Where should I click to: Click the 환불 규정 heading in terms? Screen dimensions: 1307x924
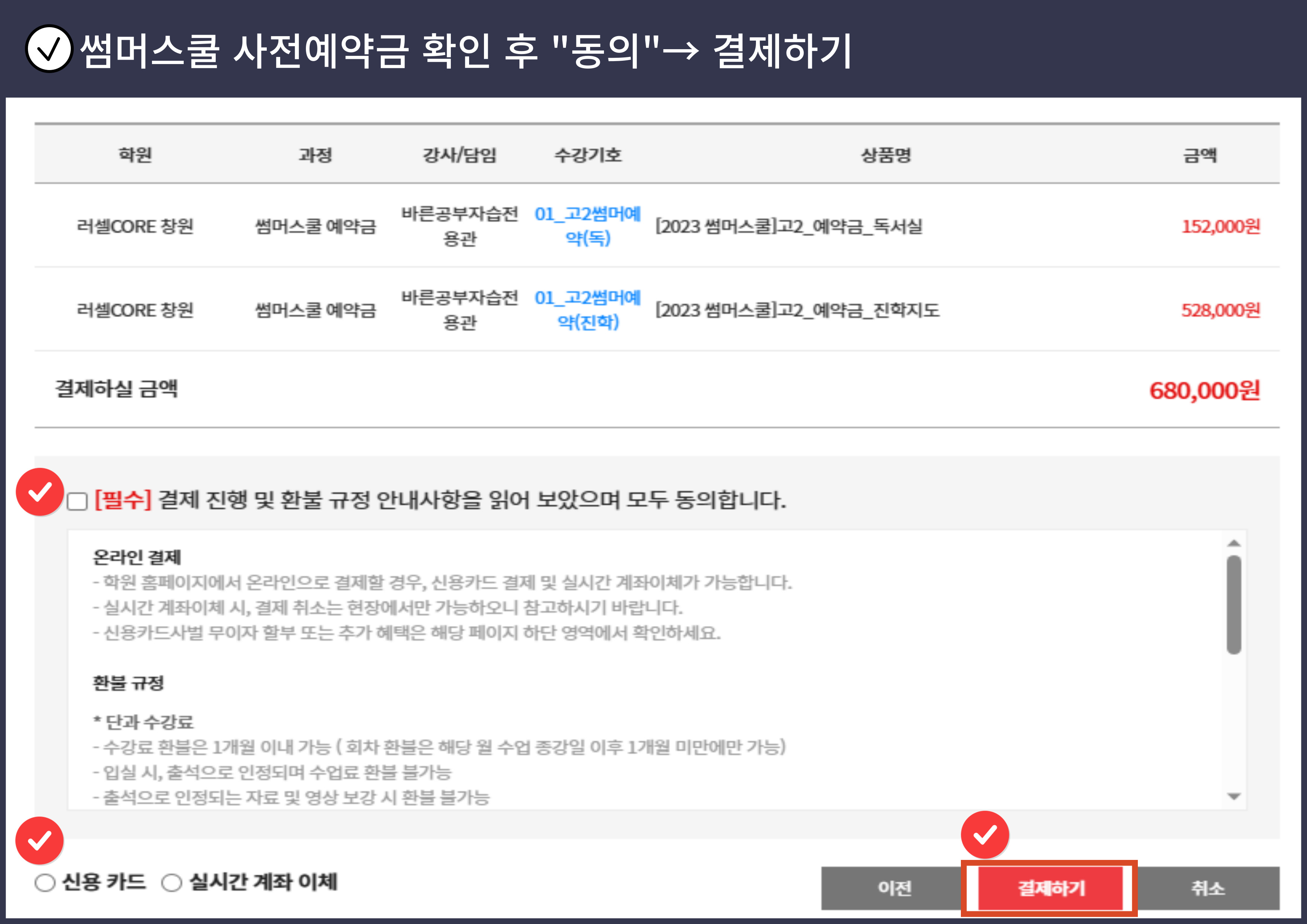click(128, 683)
